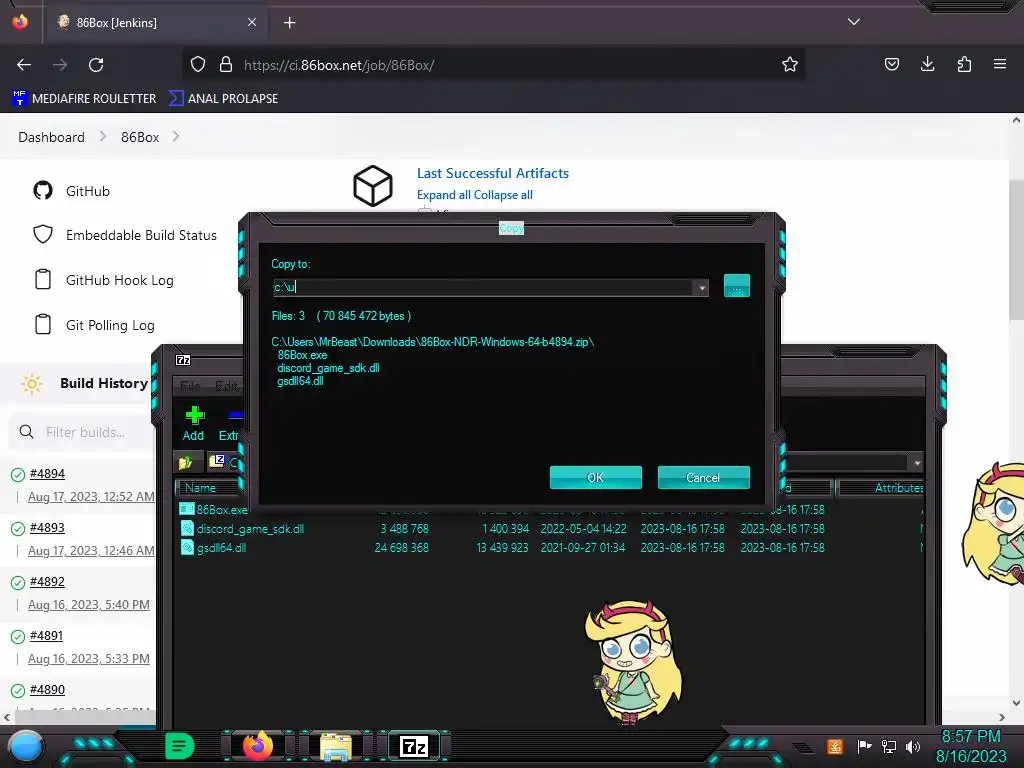Select gsdll64.dll in 7-Zip list

[214, 547]
